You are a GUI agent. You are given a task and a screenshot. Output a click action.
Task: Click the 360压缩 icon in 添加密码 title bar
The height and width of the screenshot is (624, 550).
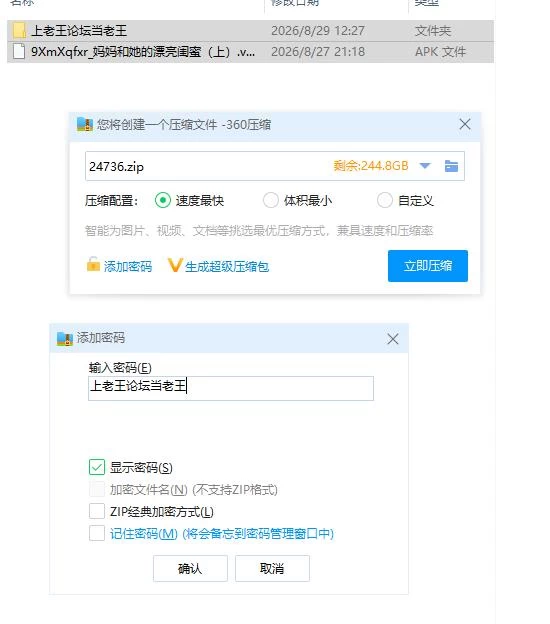point(64,339)
